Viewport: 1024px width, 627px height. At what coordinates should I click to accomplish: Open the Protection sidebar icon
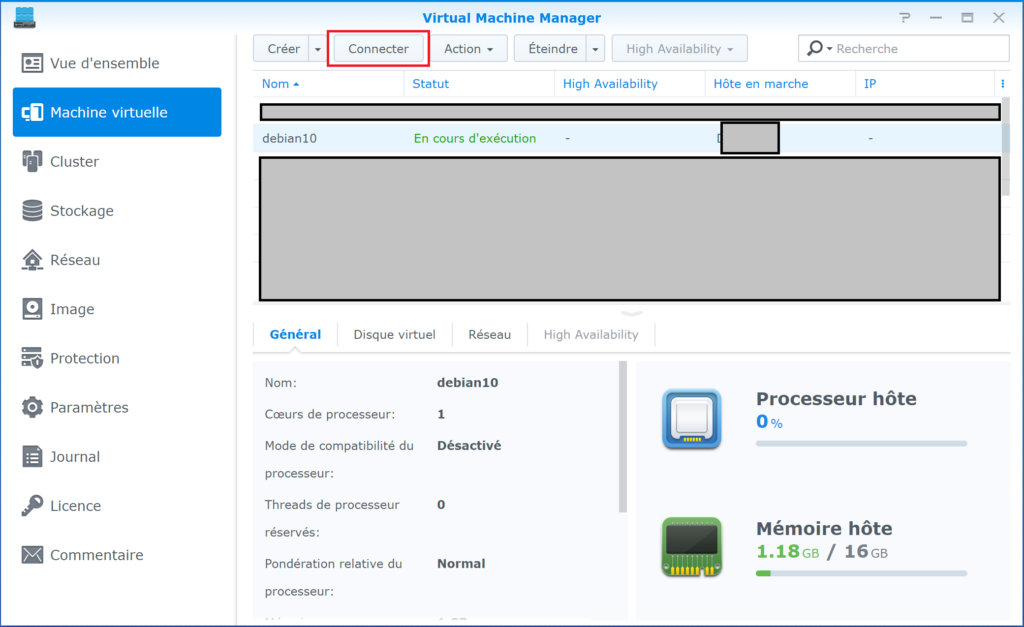tap(33, 358)
